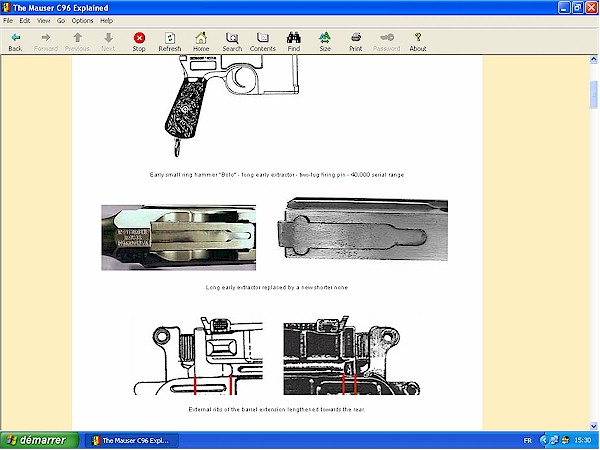The width and height of the screenshot is (600, 450).
Task: Open the démarrer Start button
Action: click(39, 440)
